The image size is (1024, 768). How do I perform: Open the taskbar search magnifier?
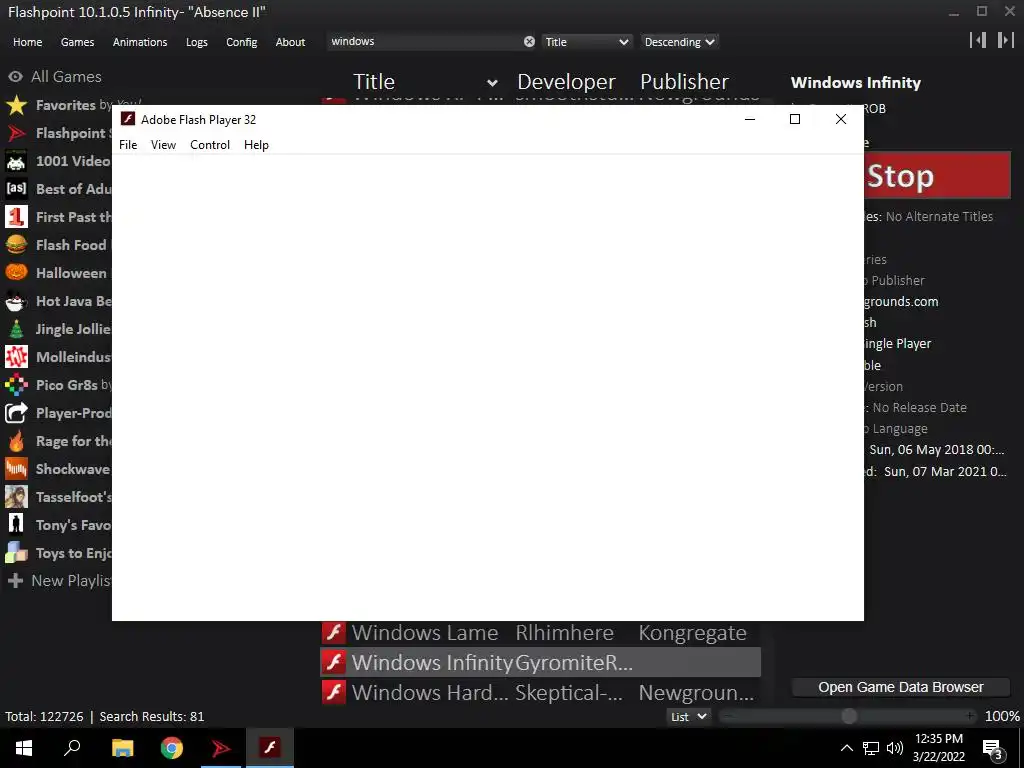[x=72, y=748]
